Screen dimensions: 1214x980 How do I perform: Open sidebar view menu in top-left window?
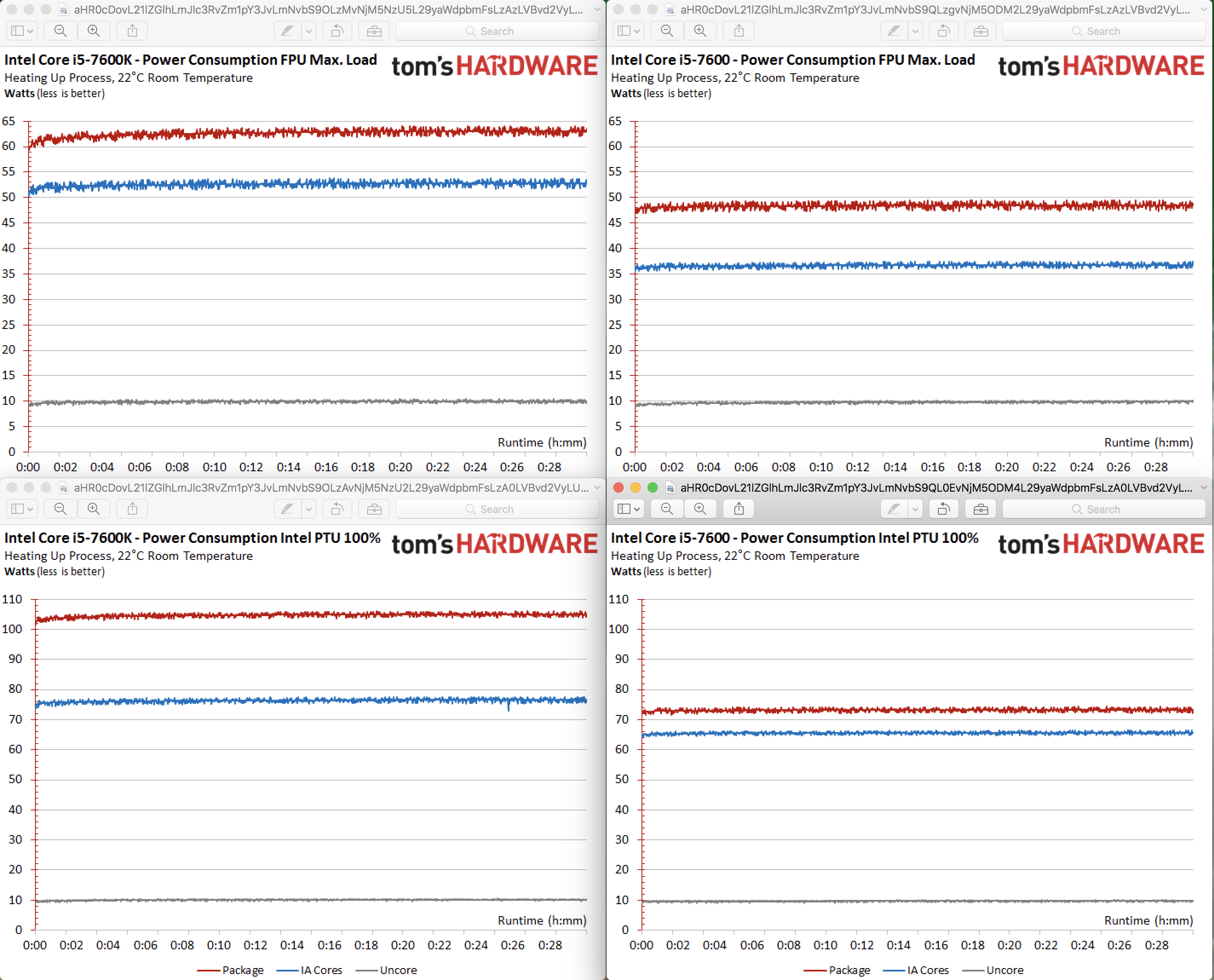coord(22,31)
